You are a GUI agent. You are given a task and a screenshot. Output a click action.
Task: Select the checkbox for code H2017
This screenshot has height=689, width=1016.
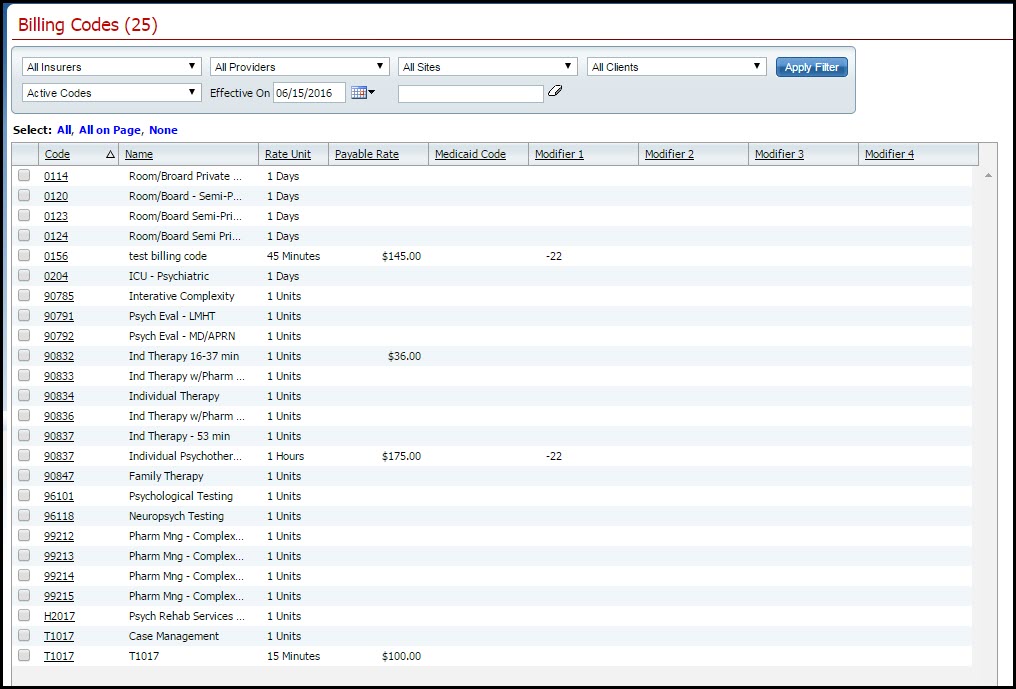point(24,616)
